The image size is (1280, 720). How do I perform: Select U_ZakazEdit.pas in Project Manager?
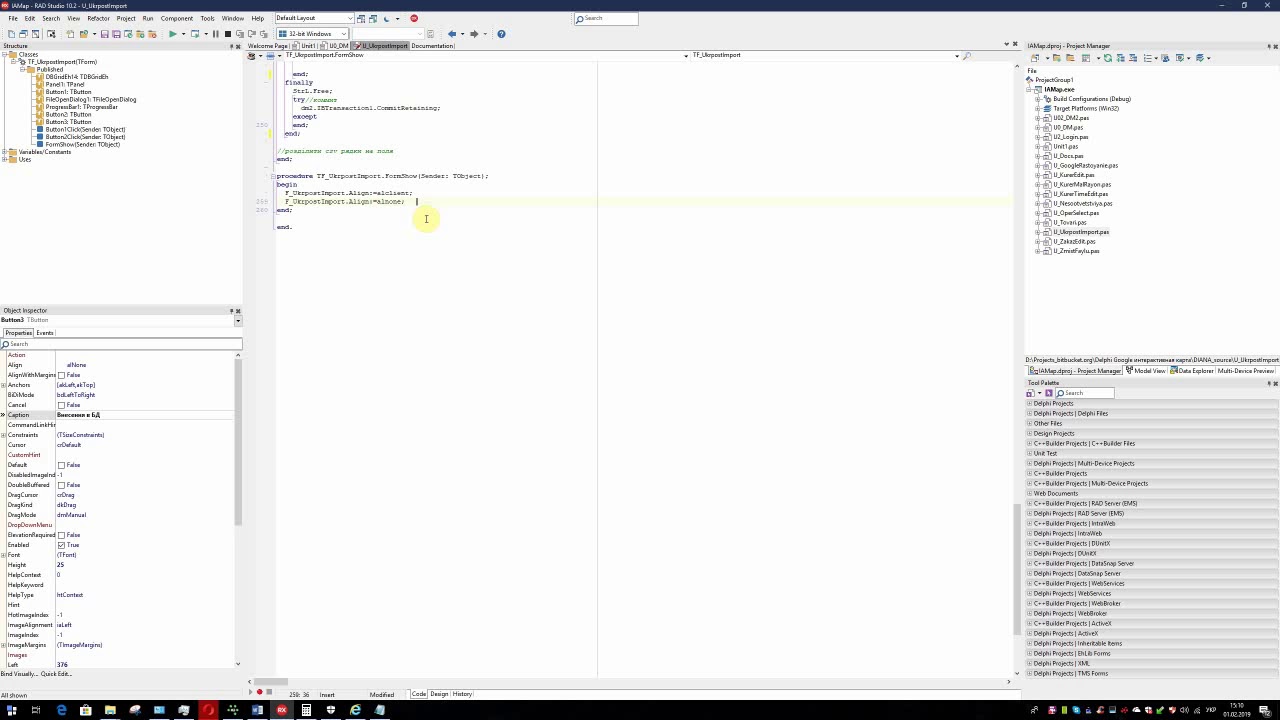pyautogui.click(x=1073, y=241)
